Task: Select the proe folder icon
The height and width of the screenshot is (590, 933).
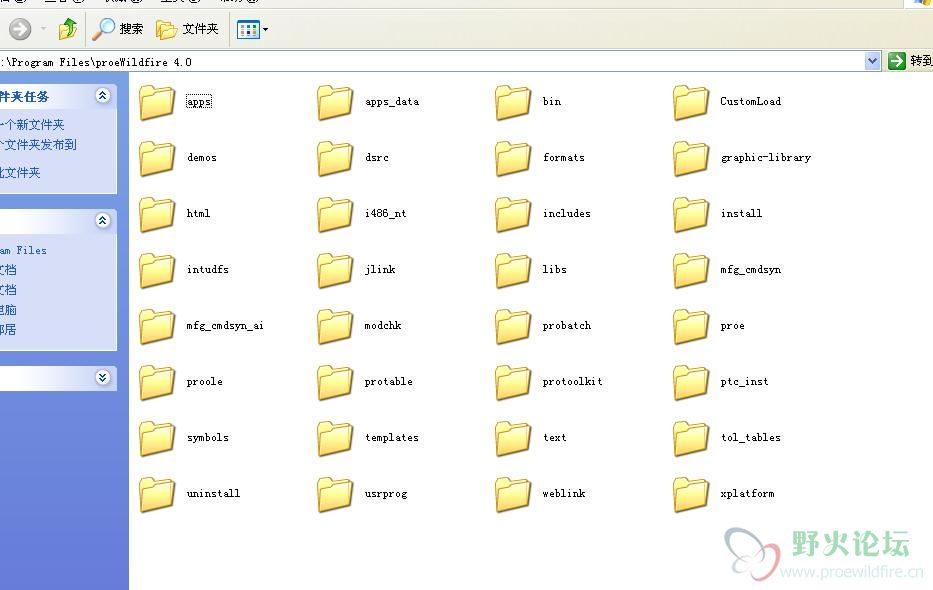Action: pos(691,327)
